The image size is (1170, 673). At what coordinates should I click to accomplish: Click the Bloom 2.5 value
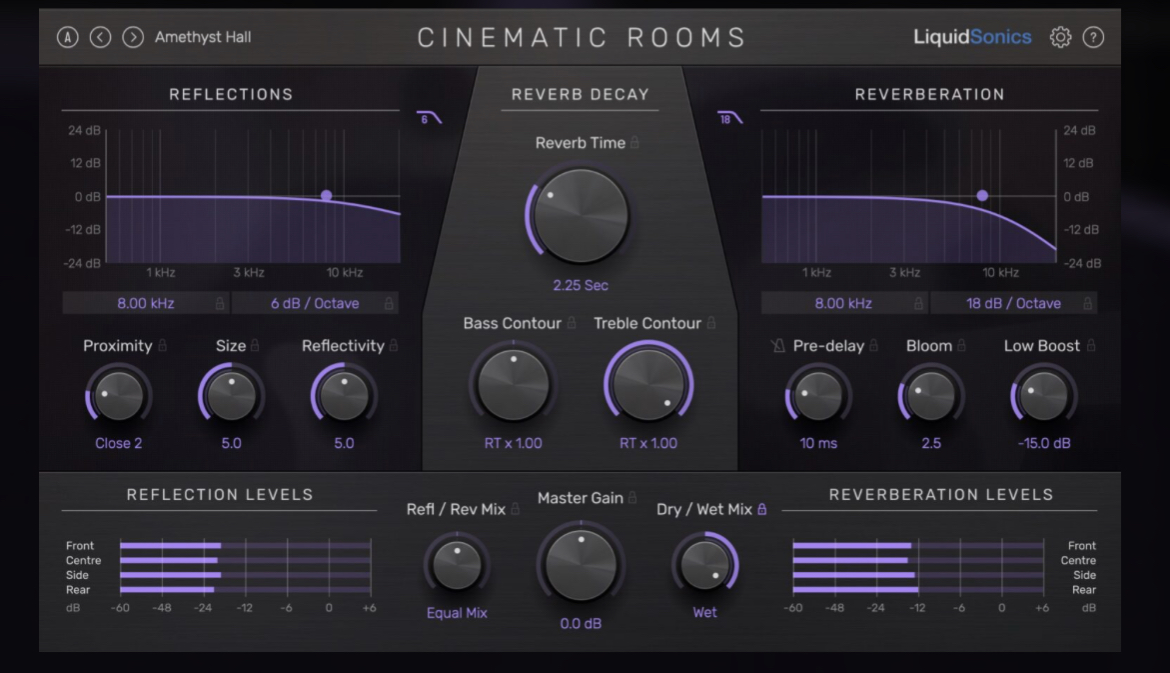(x=930, y=443)
